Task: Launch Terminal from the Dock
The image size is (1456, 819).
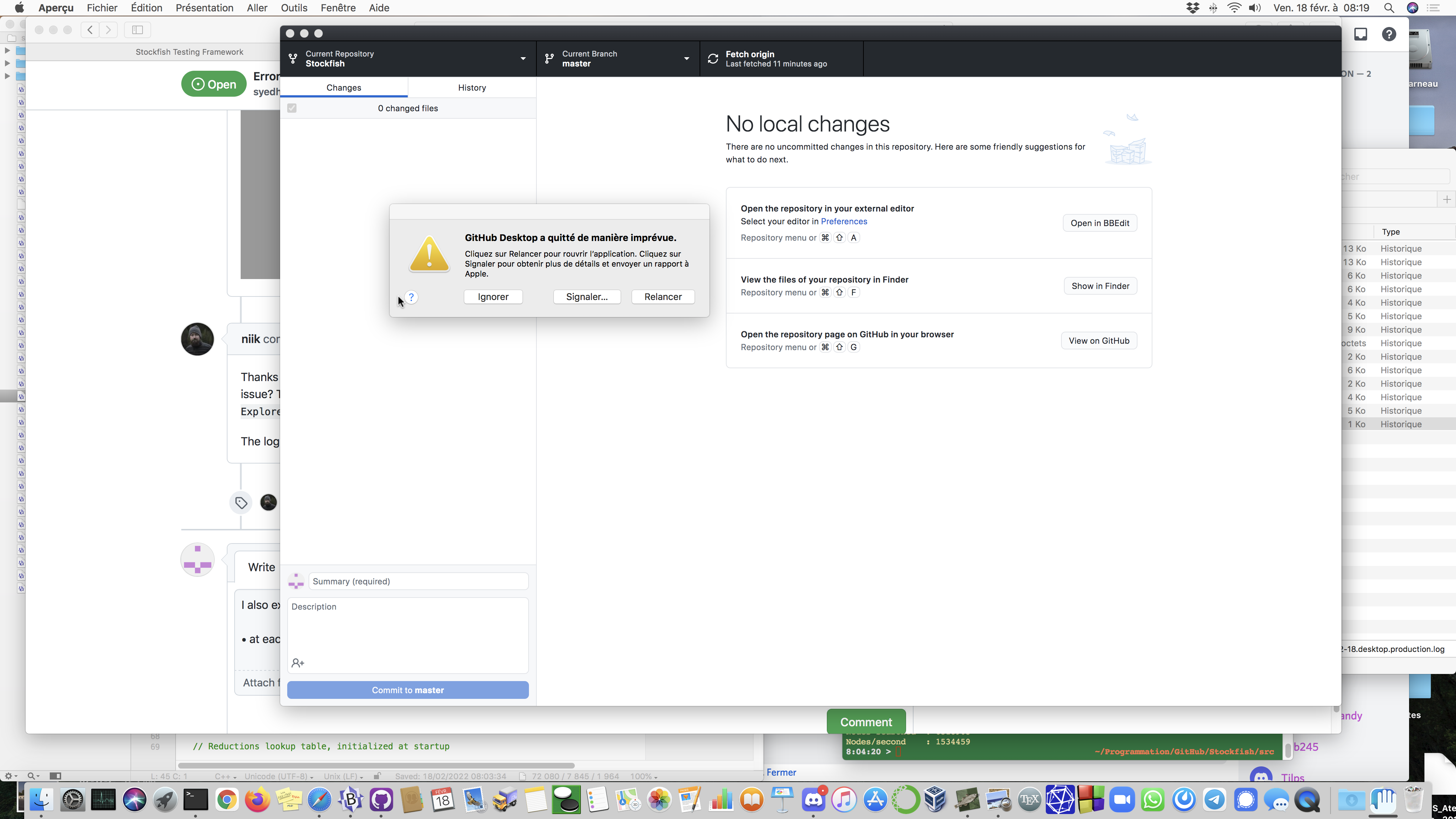Action: point(196,799)
